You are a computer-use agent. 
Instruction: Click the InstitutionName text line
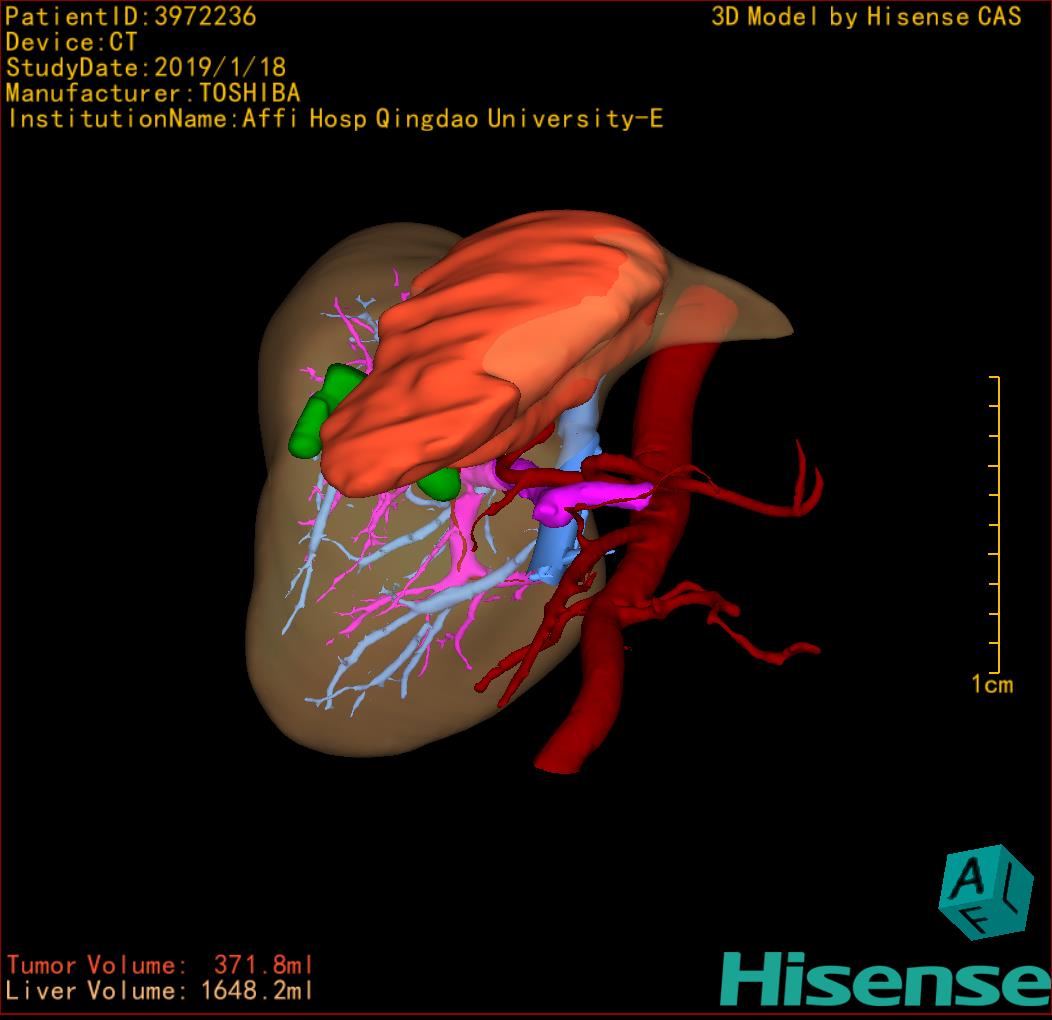pos(335,119)
